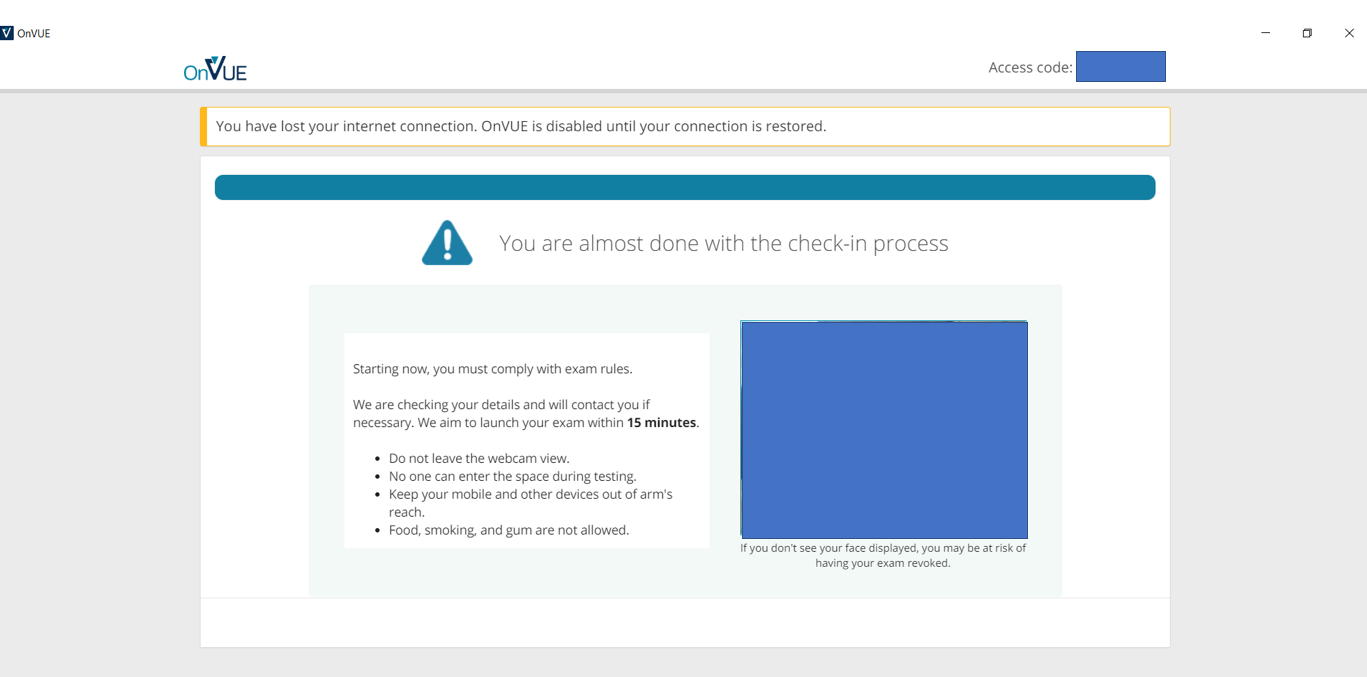Click the "Keep your mobile and other devices" rule
The image size is (1367, 677).
click(x=530, y=494)
